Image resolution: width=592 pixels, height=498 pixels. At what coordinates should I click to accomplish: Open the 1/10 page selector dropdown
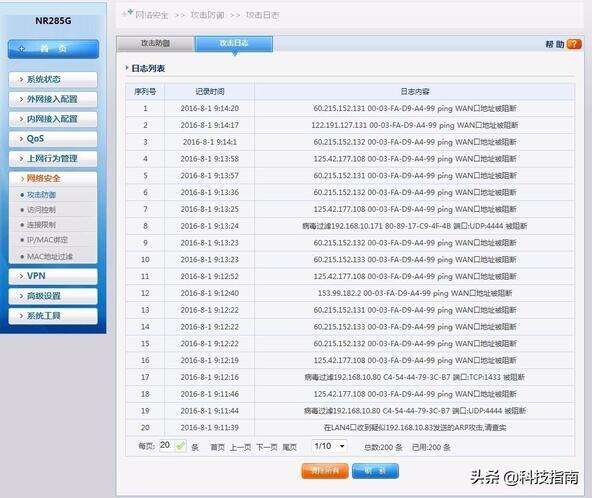click(x=329, y=446)
